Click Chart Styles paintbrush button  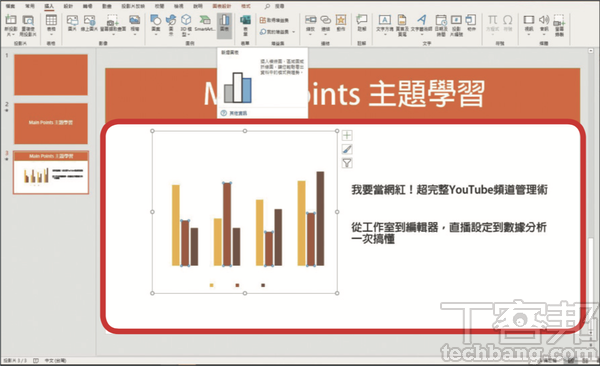347,149
